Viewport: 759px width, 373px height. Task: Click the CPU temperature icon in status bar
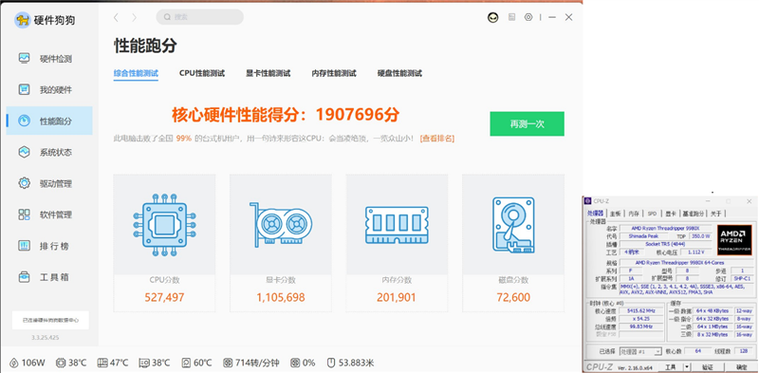[x=61, y=363]
